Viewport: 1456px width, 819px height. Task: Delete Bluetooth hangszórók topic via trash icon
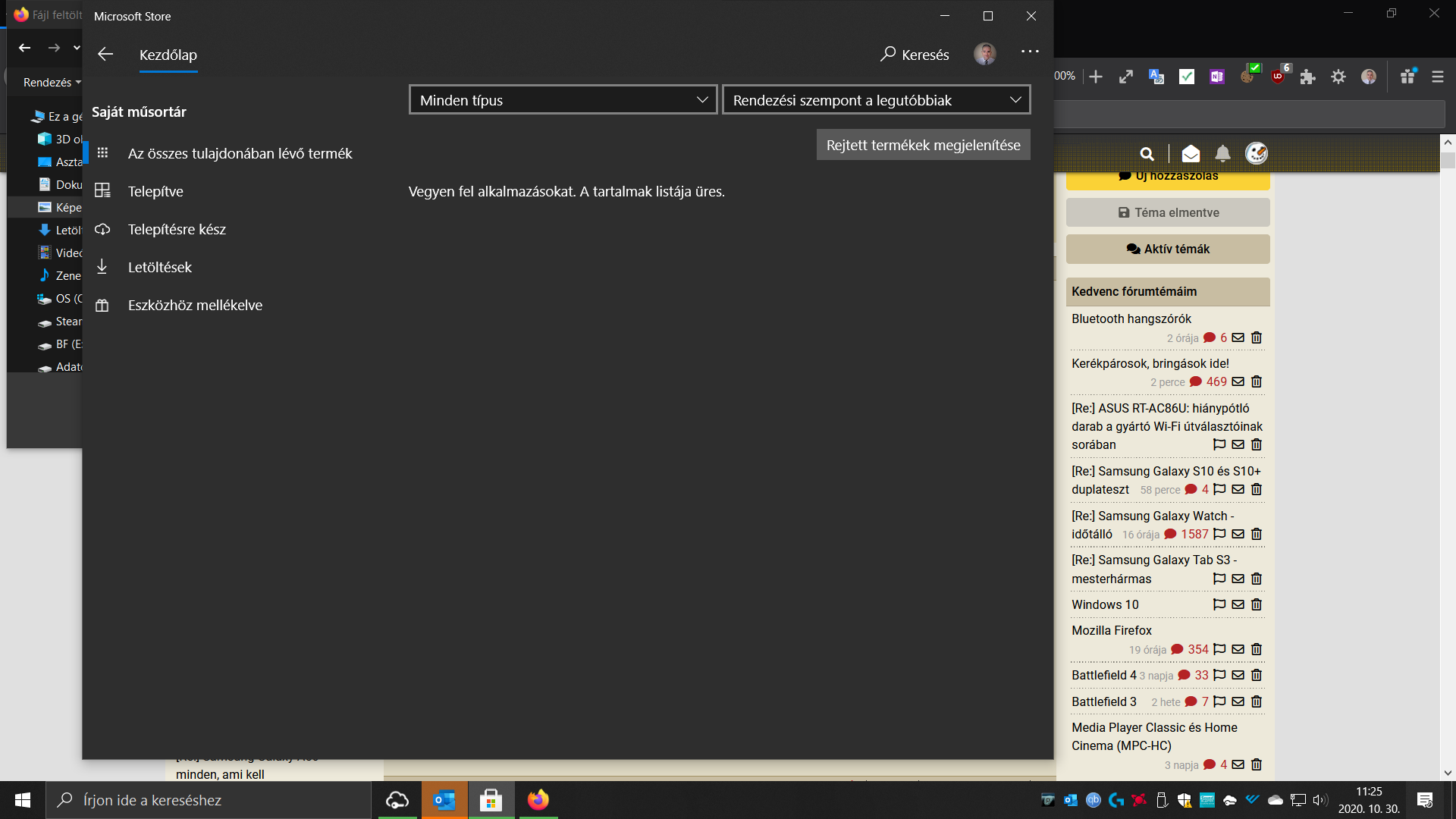[x=1257, y=337]
